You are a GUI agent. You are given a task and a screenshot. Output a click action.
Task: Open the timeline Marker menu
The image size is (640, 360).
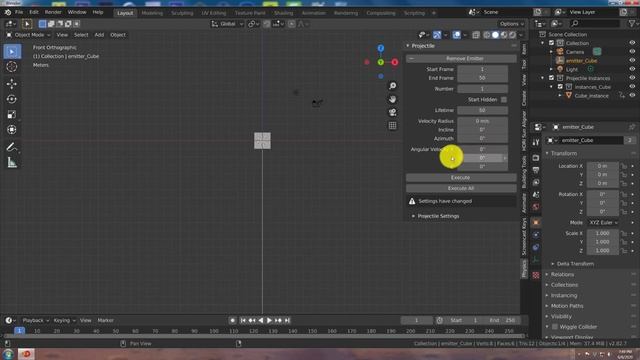tap(105, 320)
